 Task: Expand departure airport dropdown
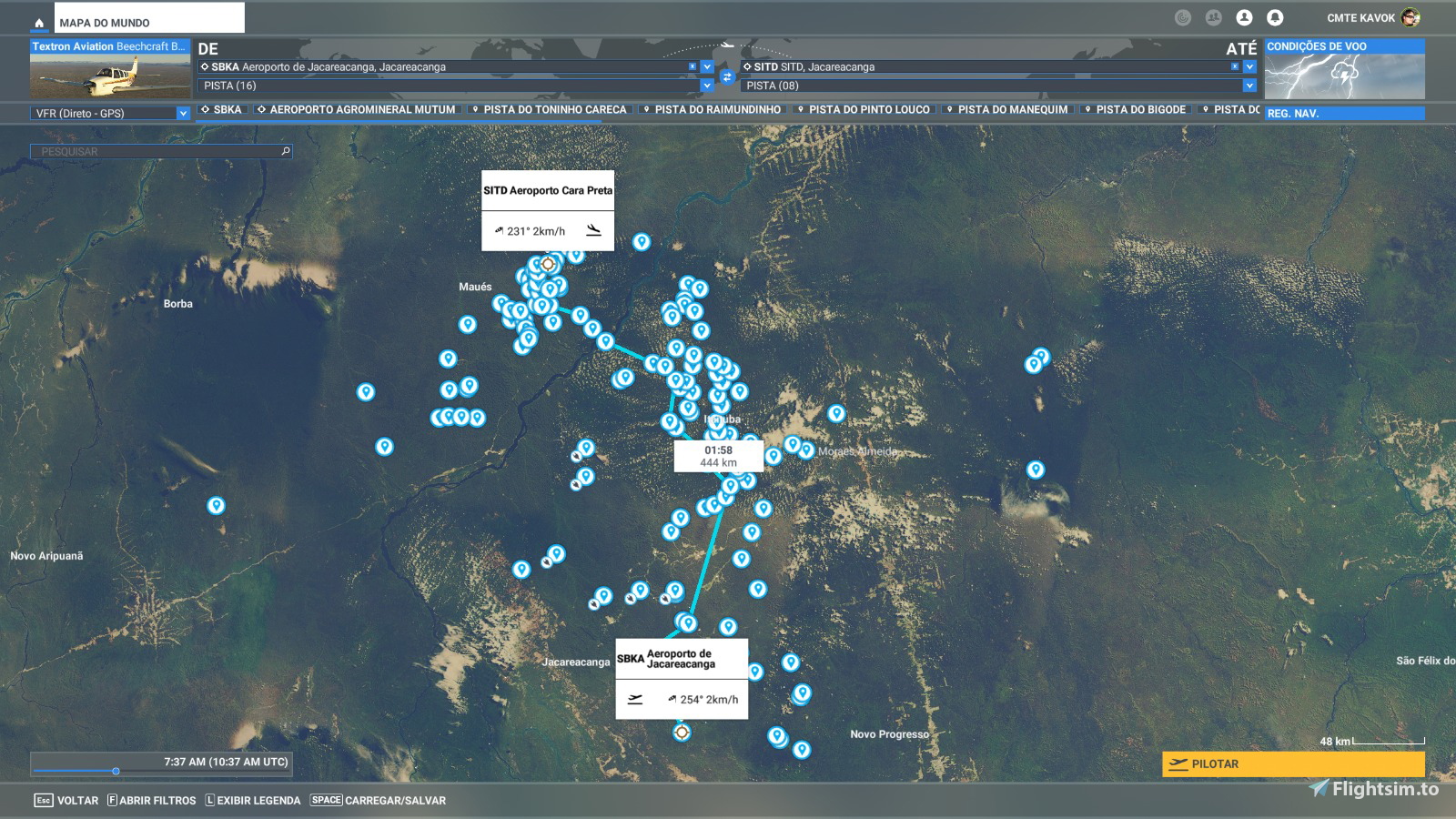click(707, 66)
